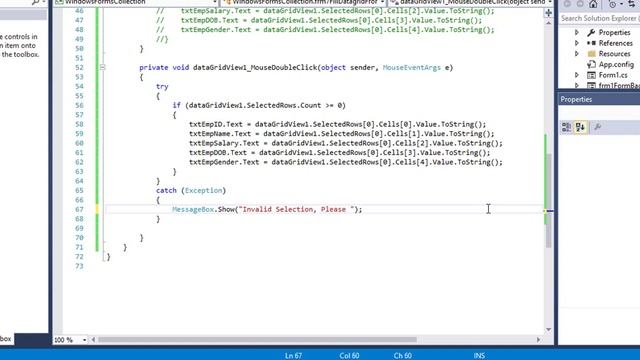Image resolution: width=640 pixels, height=360 pixels.
Task: Expand the Form1.cs node
Action: (x=577, y=75)
